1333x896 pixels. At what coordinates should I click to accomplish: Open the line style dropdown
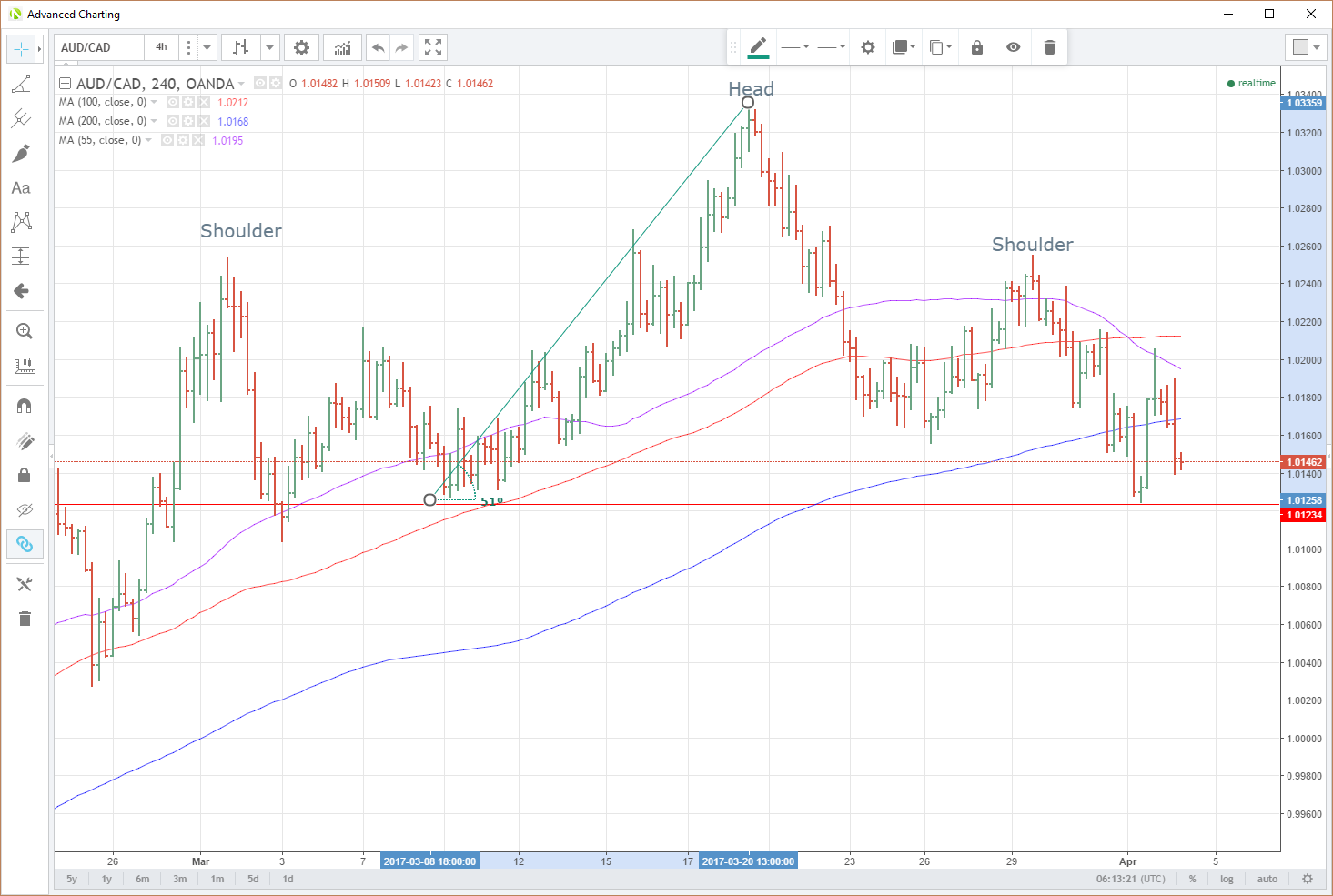[795, 47]
